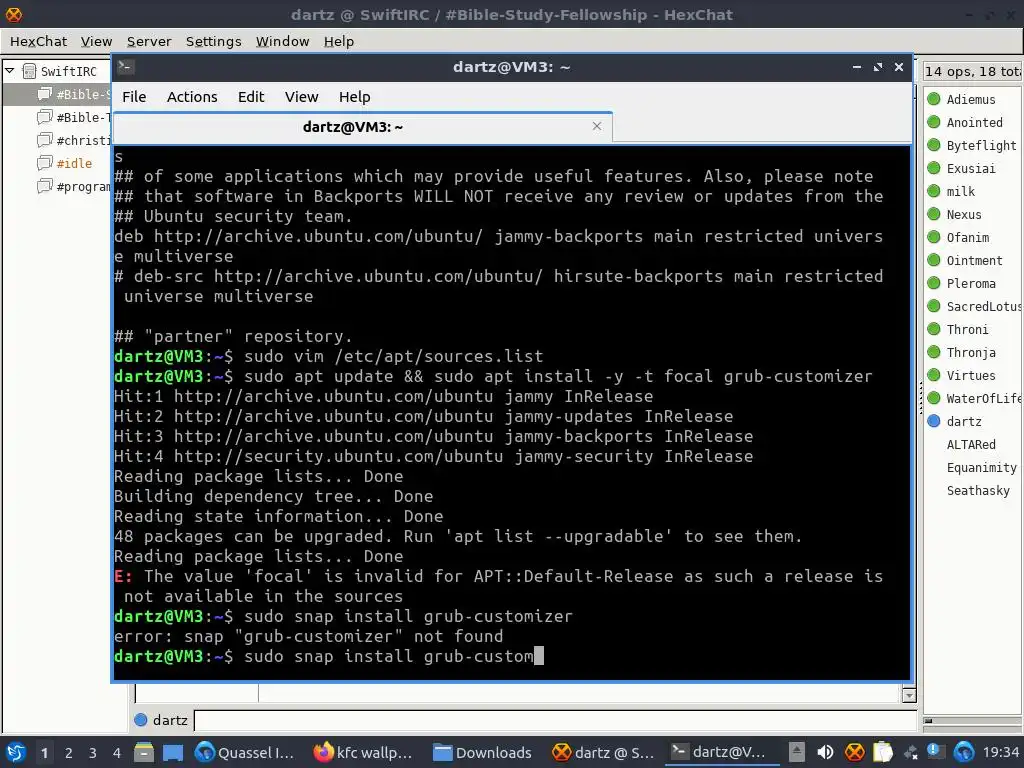Viewport: 1024px width, 768px height.
Task: Select the #Bible-T channel below the highlighted one
Action: pyautogui.click(x=83, y=118)
